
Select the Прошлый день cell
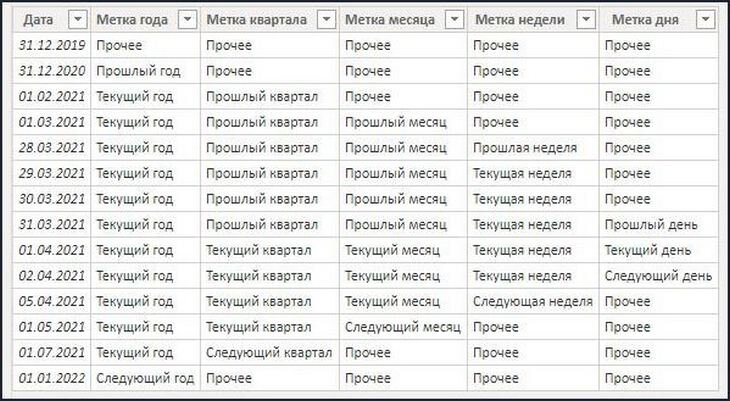659,225
